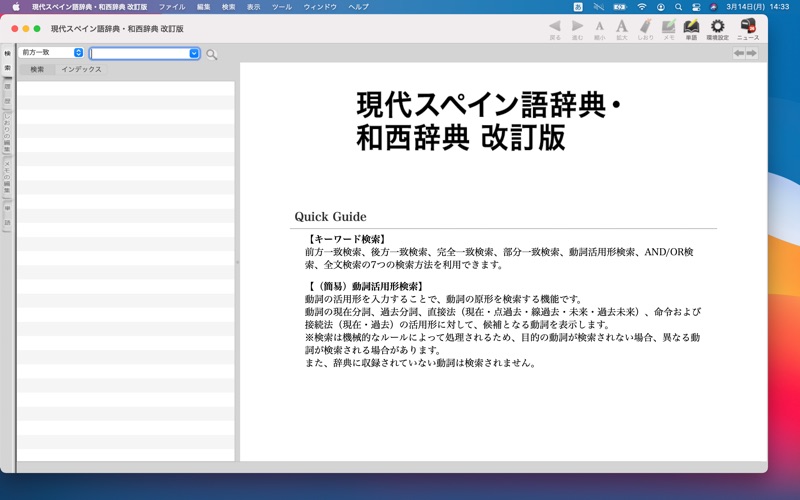Open the 前方一致 search mode dropdown

point(51,53)
